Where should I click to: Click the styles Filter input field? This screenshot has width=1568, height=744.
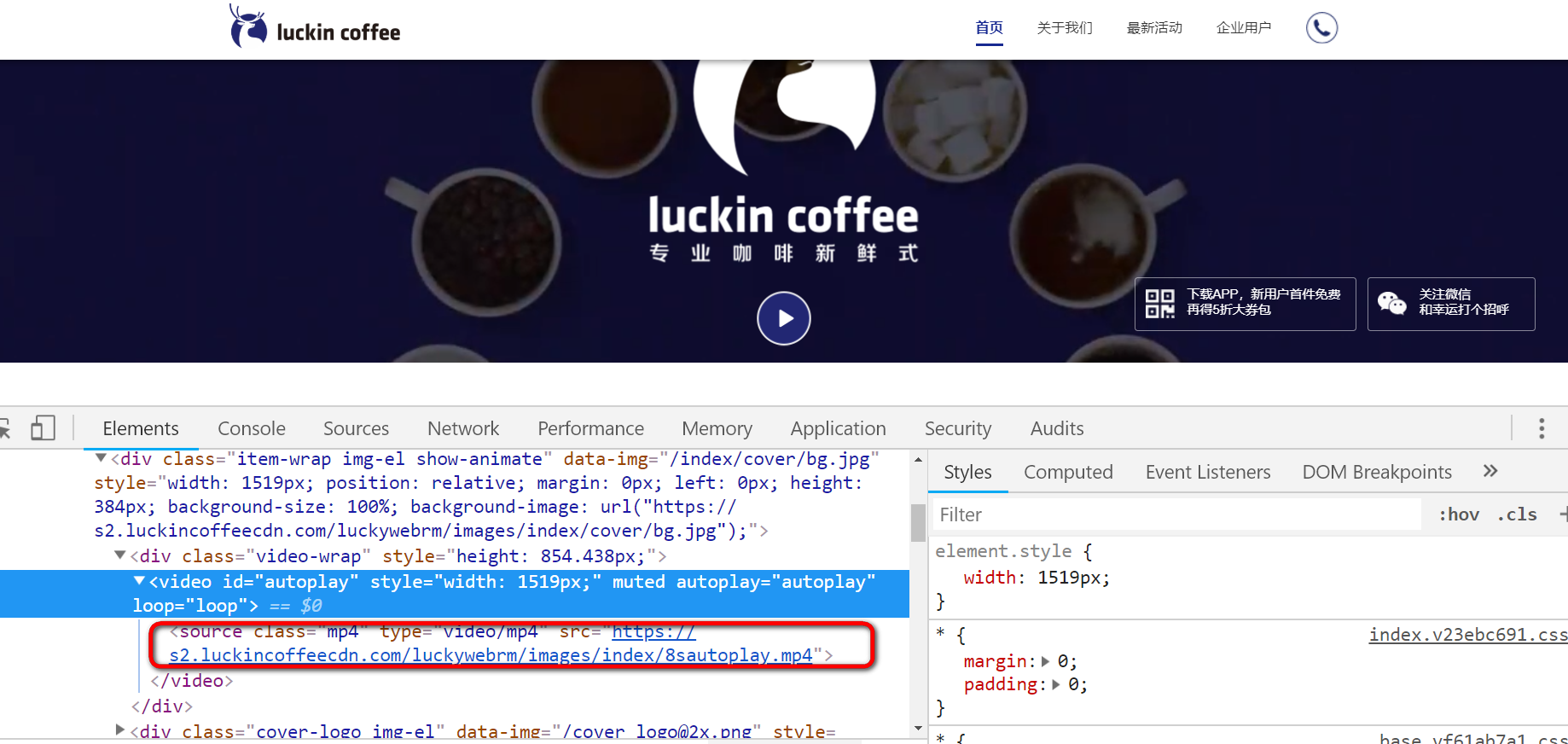click(1177, 514)
